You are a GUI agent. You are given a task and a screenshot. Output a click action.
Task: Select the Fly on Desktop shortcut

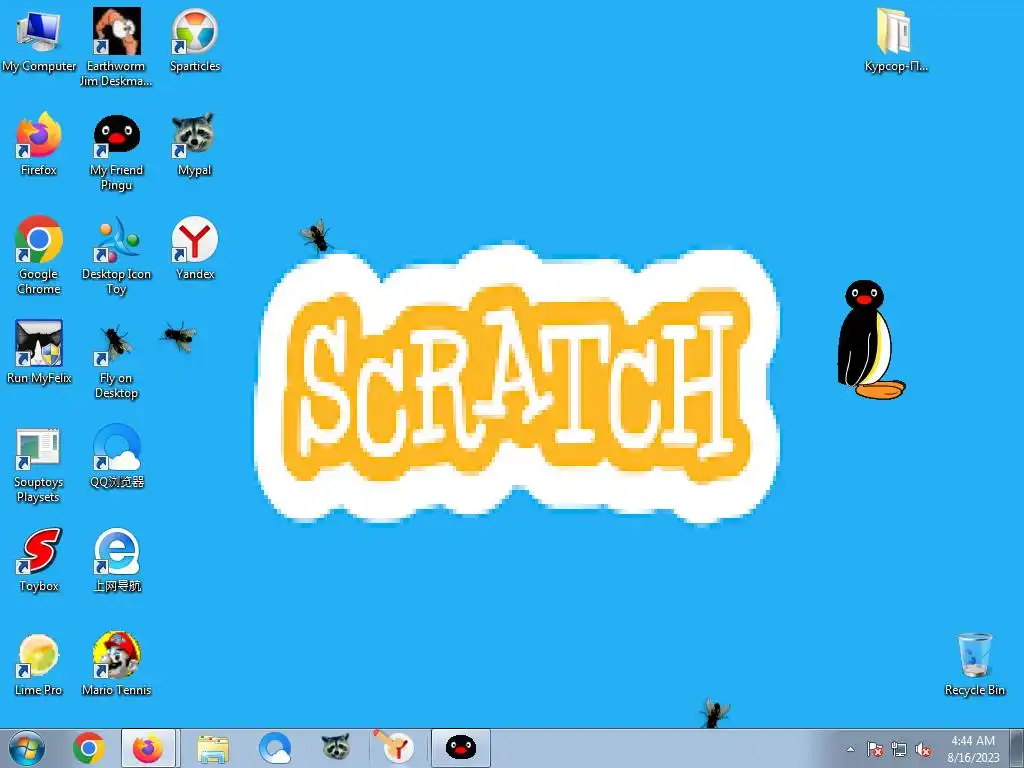[116, 361]
